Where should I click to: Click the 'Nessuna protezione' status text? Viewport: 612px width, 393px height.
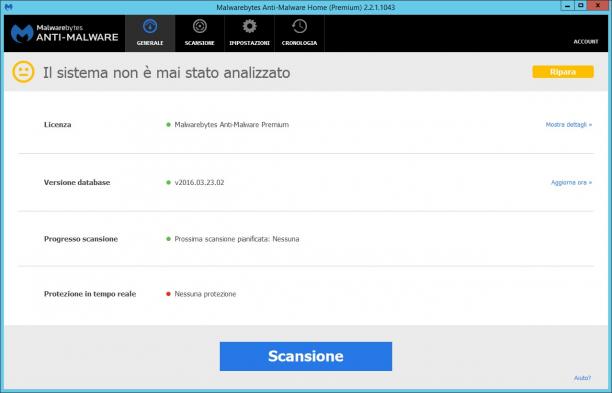(x=205, y=294)
